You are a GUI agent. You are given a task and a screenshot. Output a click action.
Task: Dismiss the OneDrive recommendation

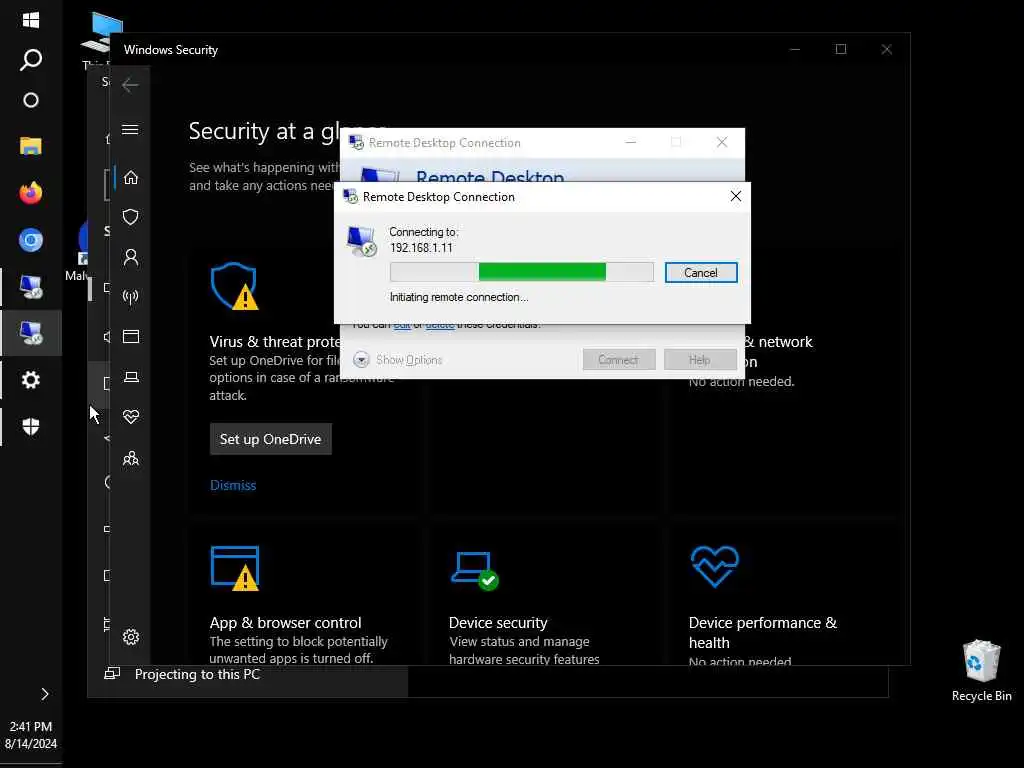233,485
